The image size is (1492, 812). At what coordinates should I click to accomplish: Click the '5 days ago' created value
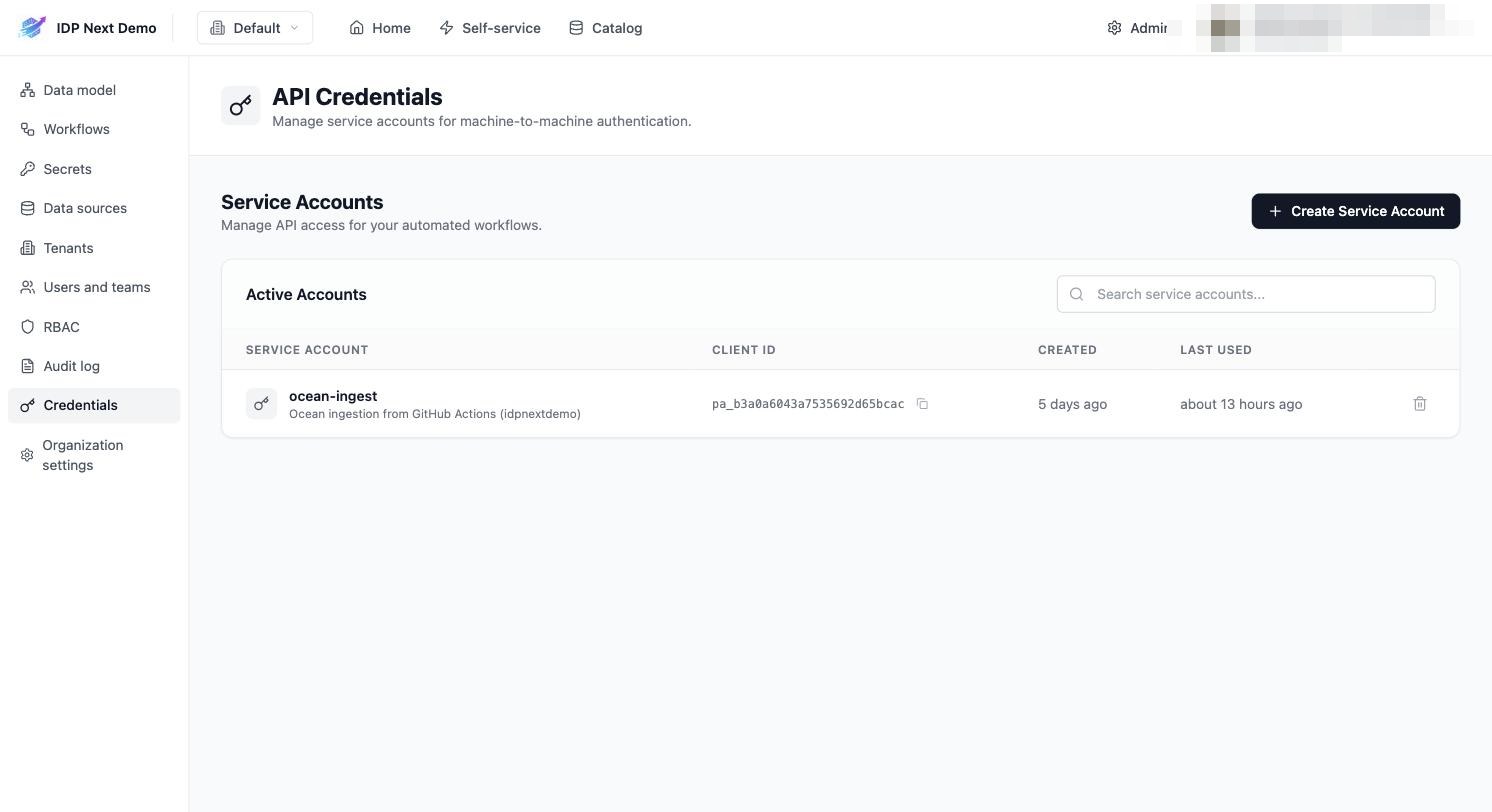tap(1072, 404)
